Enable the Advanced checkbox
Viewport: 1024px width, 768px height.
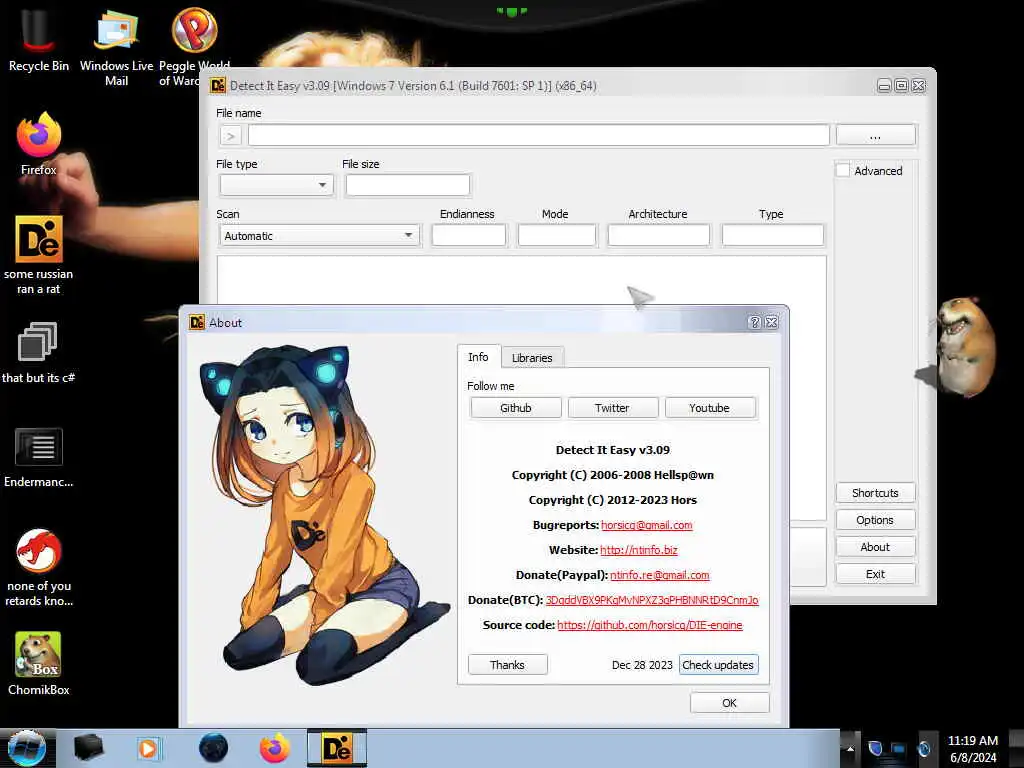tap(843, 170)
